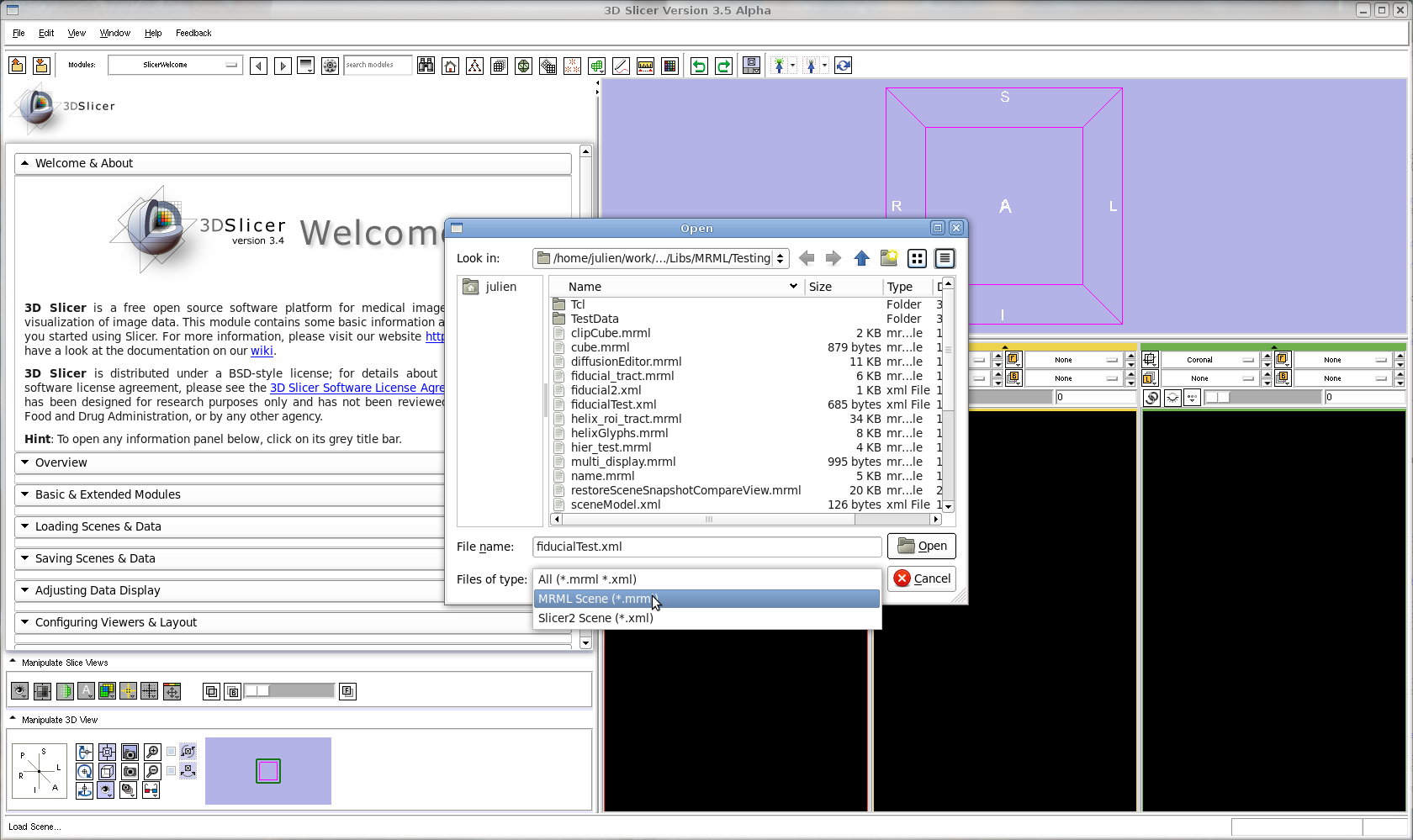This screenshot has width=1413, height=840.
Task: Create a new folder in Open dialog
Action: 889,258
